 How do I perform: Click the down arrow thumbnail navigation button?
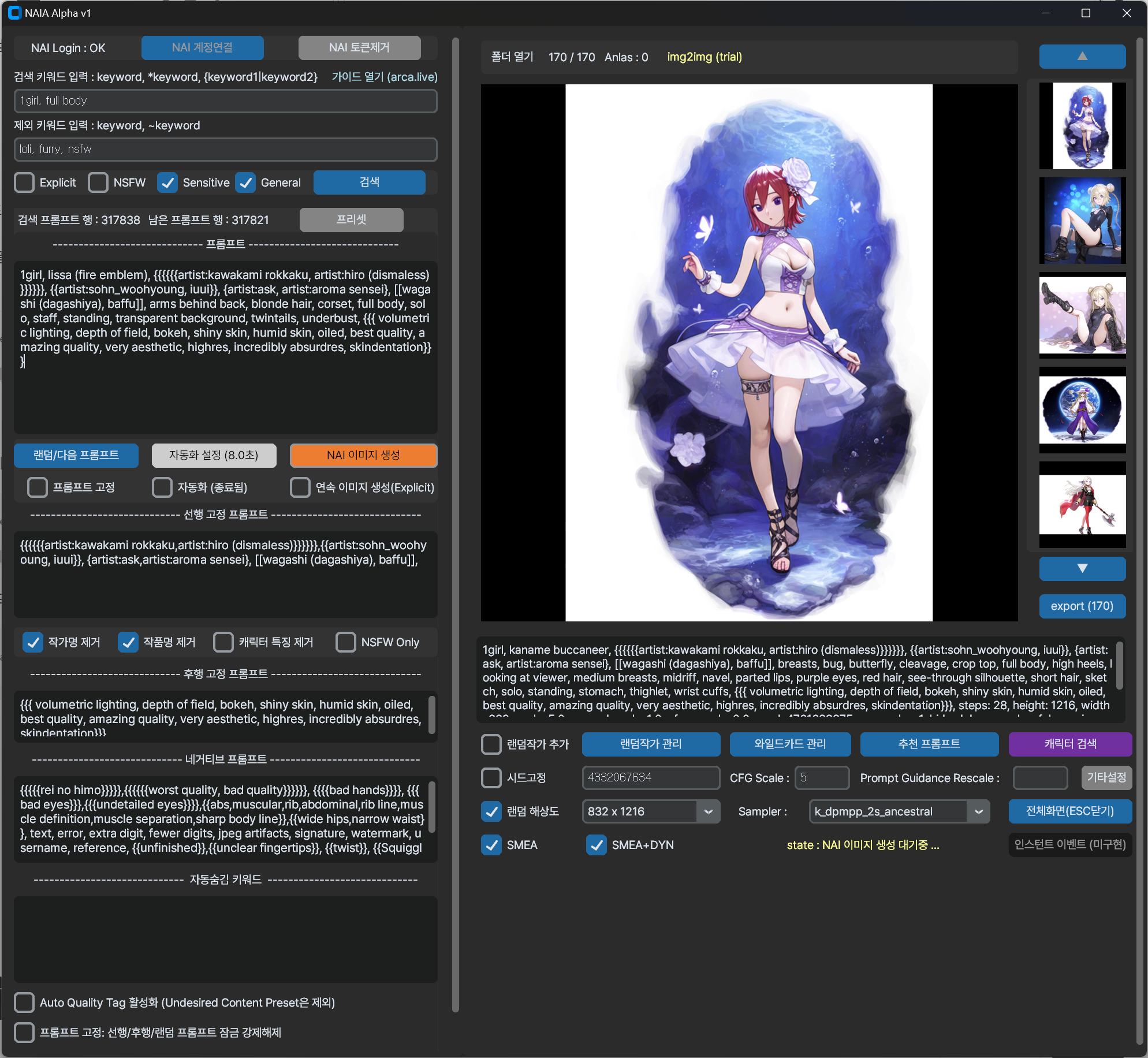[1082, 568]
